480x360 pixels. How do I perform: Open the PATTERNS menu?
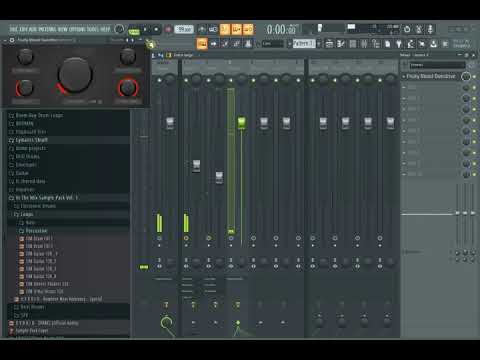click(47, 29)
